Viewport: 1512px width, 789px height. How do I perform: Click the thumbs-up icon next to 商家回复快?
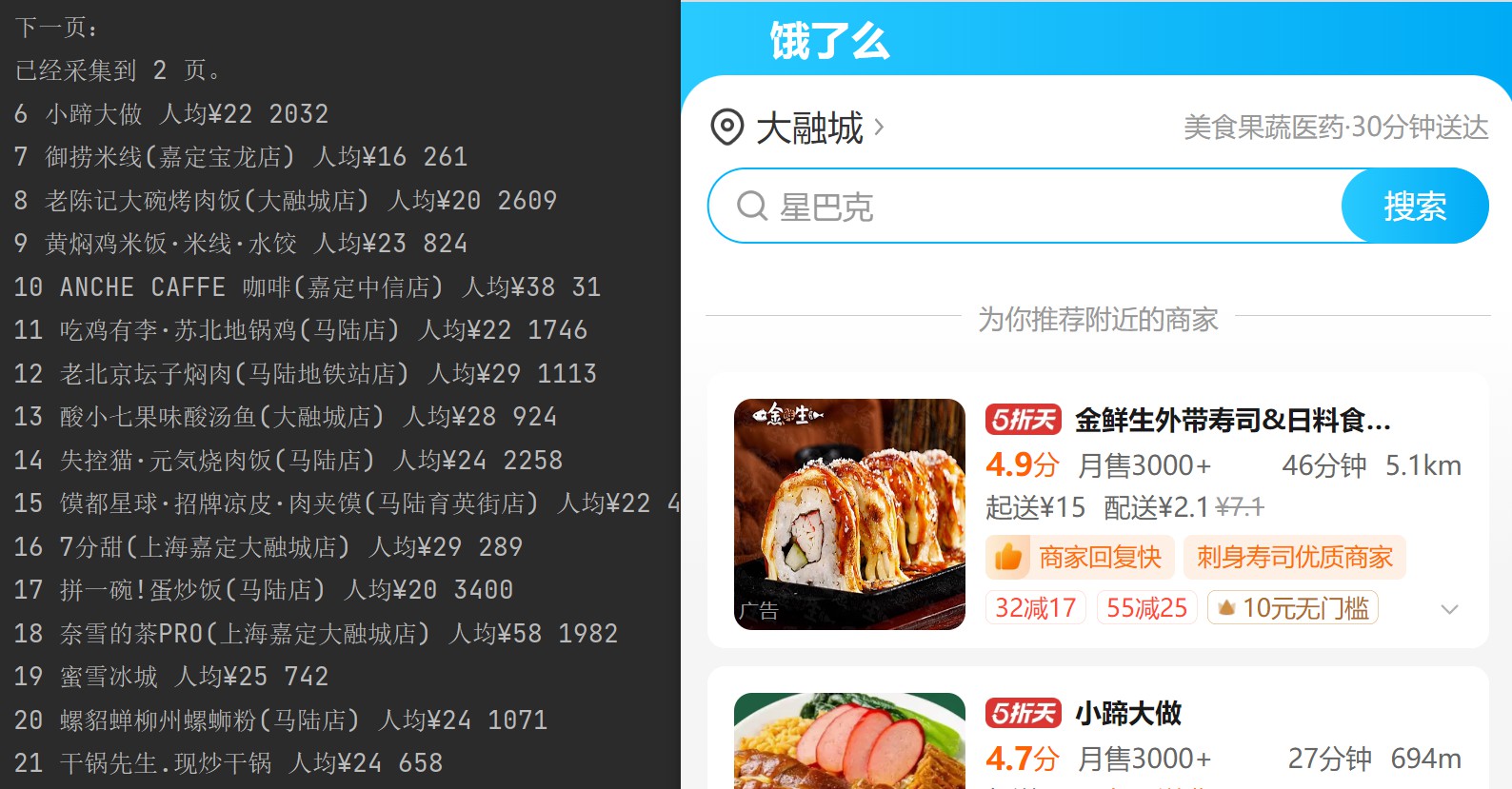pos(1007,557)
